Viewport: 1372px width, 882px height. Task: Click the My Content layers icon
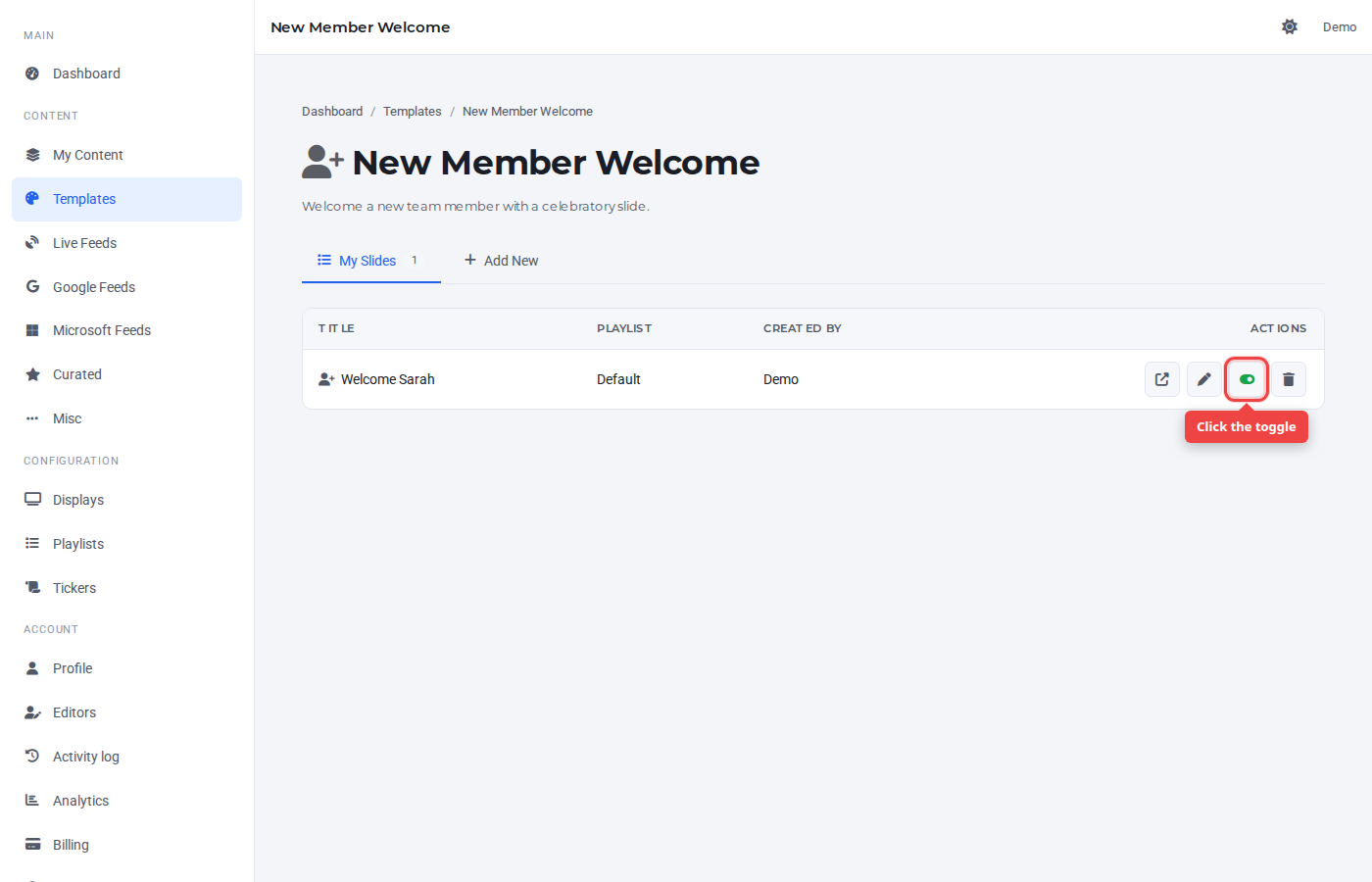click(x=32, y=155)
